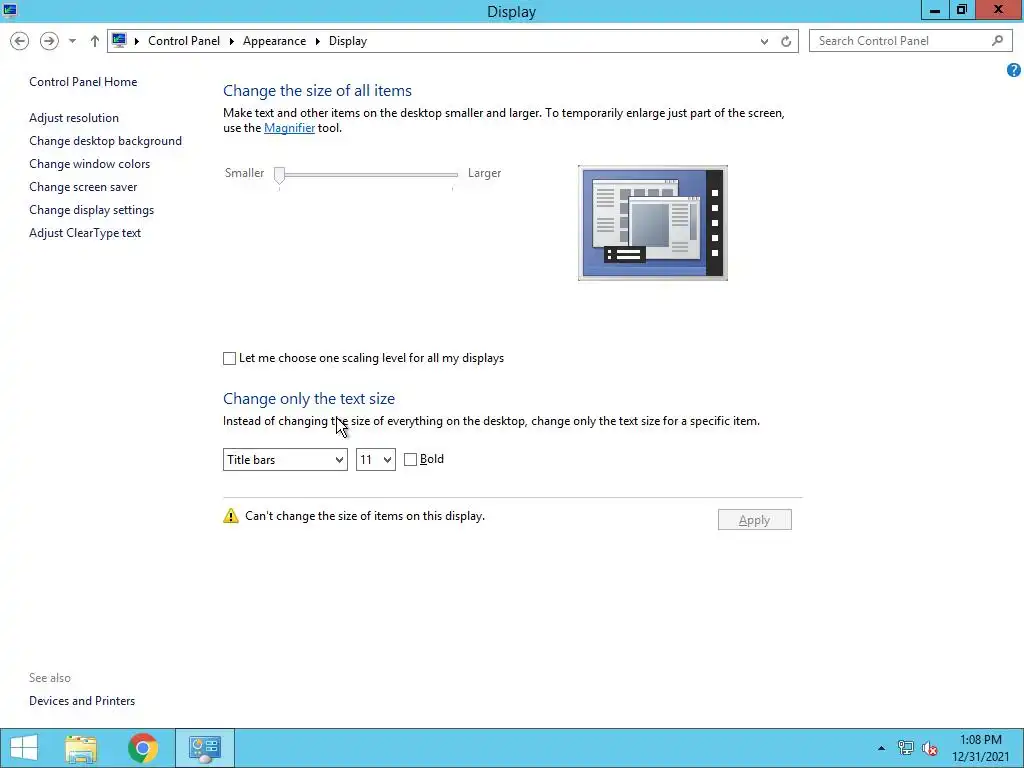Click the network tray icon

906,748
